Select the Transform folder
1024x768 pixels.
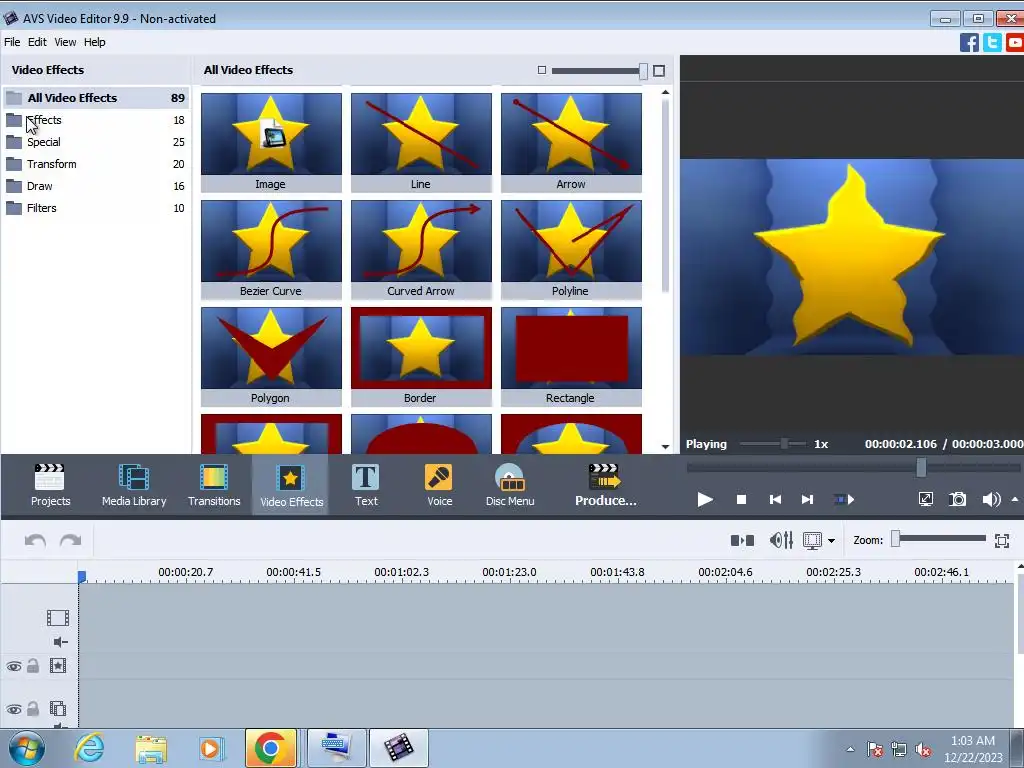[96, 164]
